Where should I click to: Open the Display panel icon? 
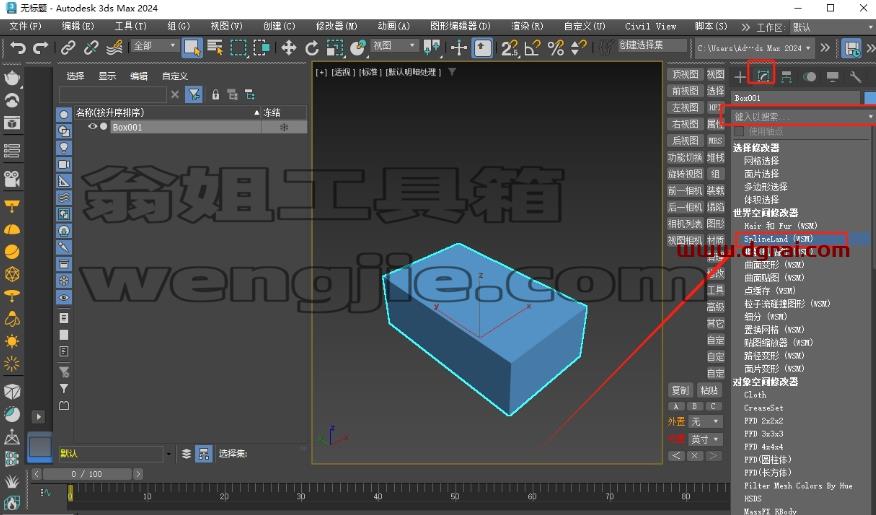[832, 77]
